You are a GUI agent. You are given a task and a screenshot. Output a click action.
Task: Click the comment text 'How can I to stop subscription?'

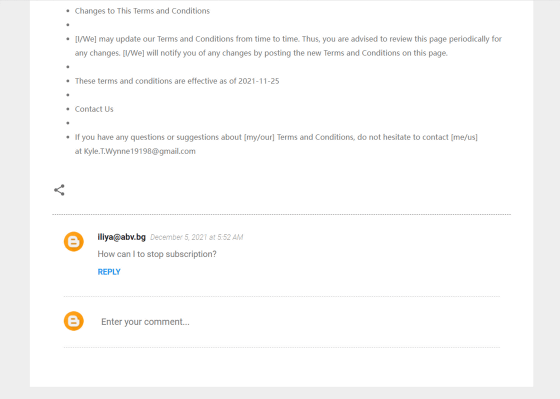tap(157, 254)
